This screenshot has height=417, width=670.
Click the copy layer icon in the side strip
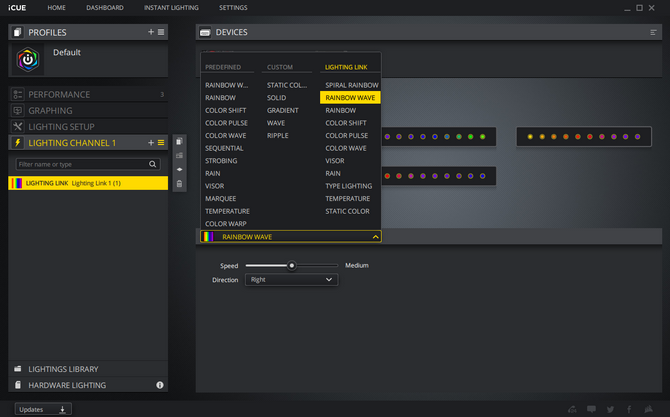pyautogui.click(x=179, y=141)
